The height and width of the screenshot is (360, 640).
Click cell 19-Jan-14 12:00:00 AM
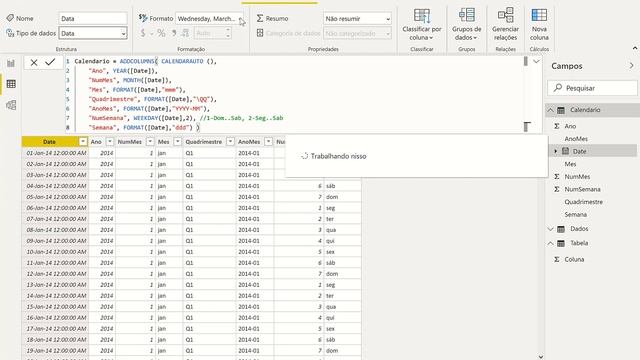pyautogui.click(x=56, y=351)
